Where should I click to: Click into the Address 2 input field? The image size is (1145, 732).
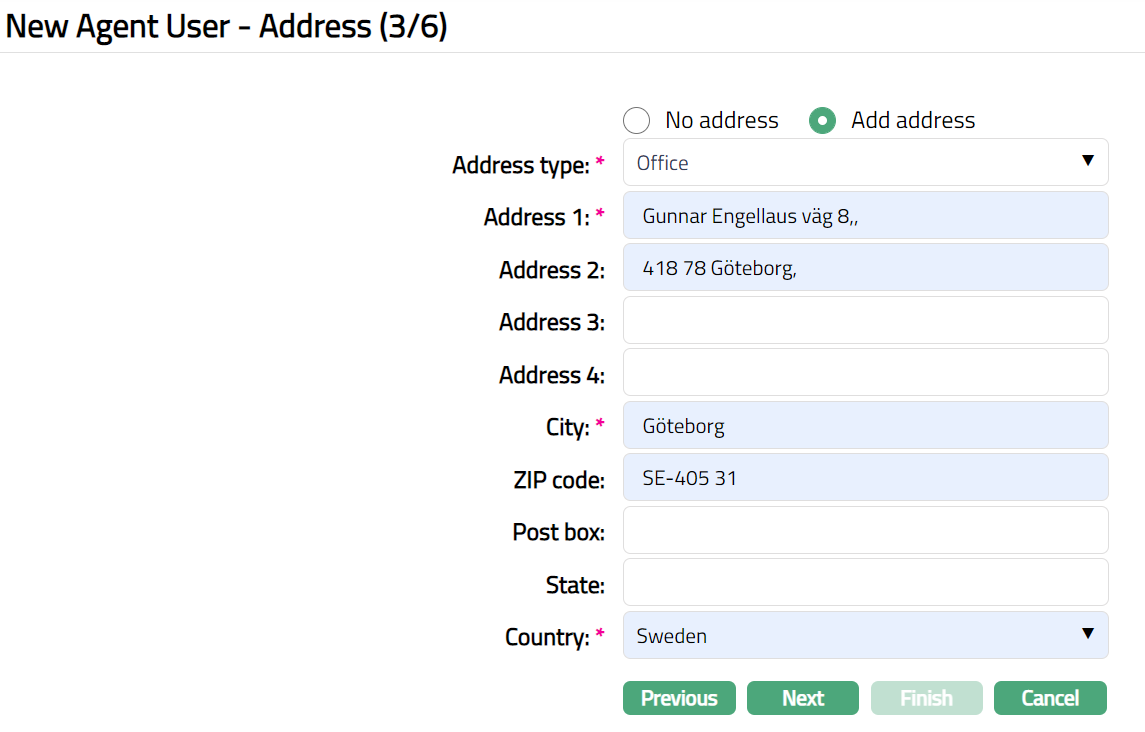coord(865,268)
